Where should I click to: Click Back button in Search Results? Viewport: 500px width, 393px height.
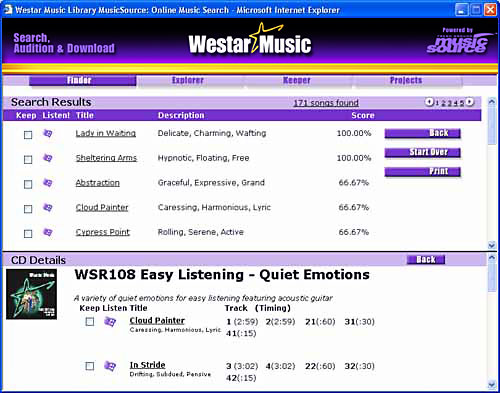tap(423, 133)
